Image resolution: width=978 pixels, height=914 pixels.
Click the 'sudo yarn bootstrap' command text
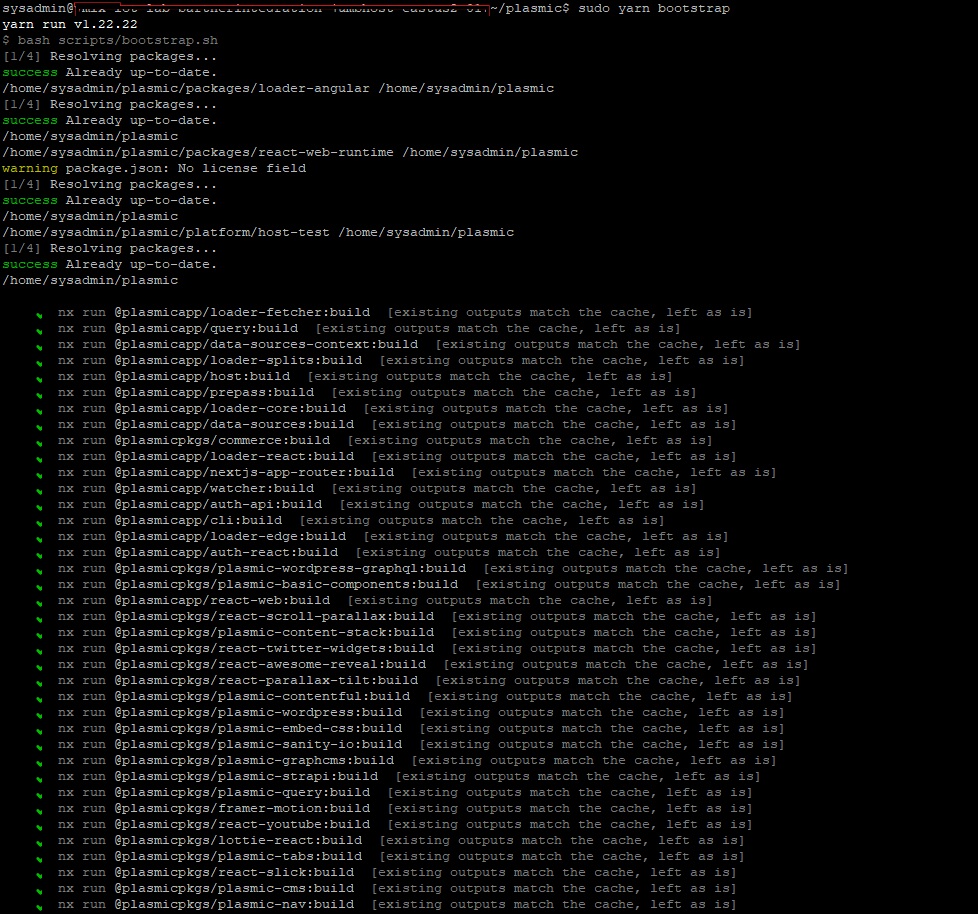654,8
